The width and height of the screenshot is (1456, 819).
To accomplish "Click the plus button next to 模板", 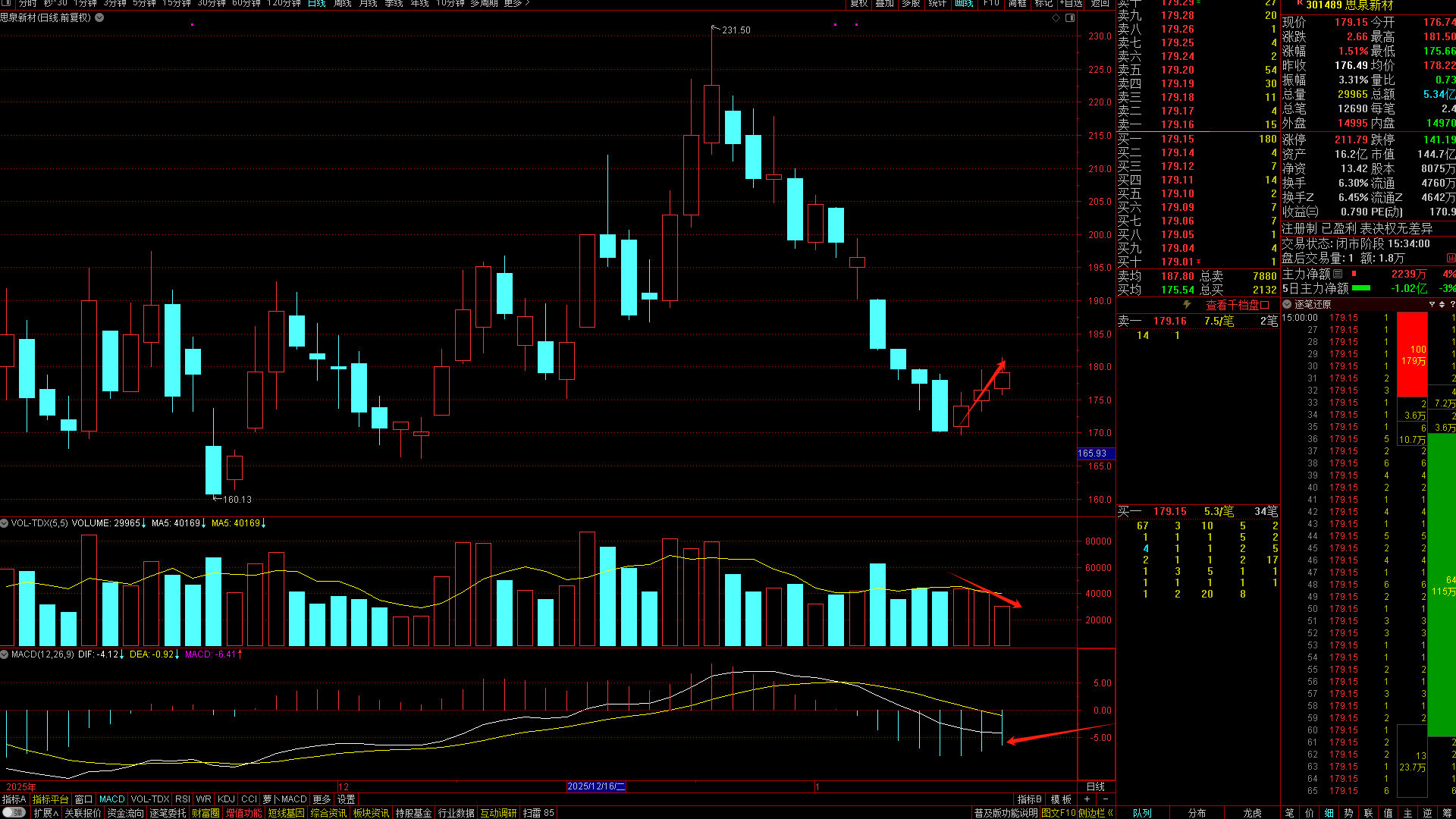I will coord(1087,799).
